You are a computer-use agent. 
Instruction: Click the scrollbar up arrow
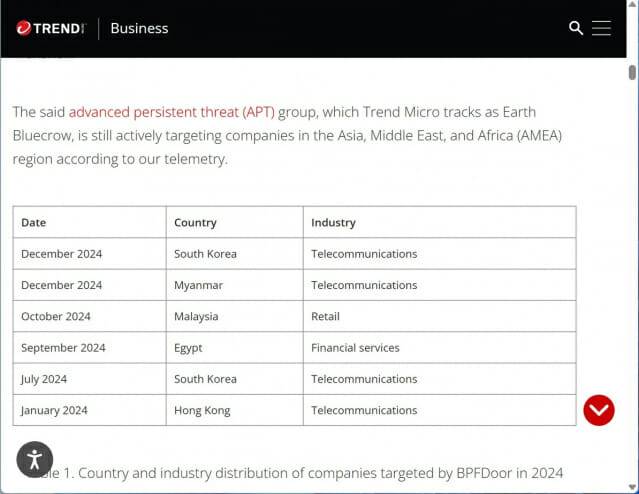coord(632,3)
